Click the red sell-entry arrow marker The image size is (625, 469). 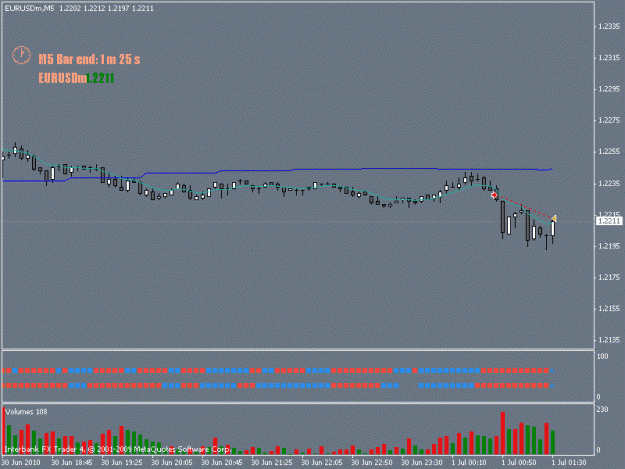(x=494, y=195)
